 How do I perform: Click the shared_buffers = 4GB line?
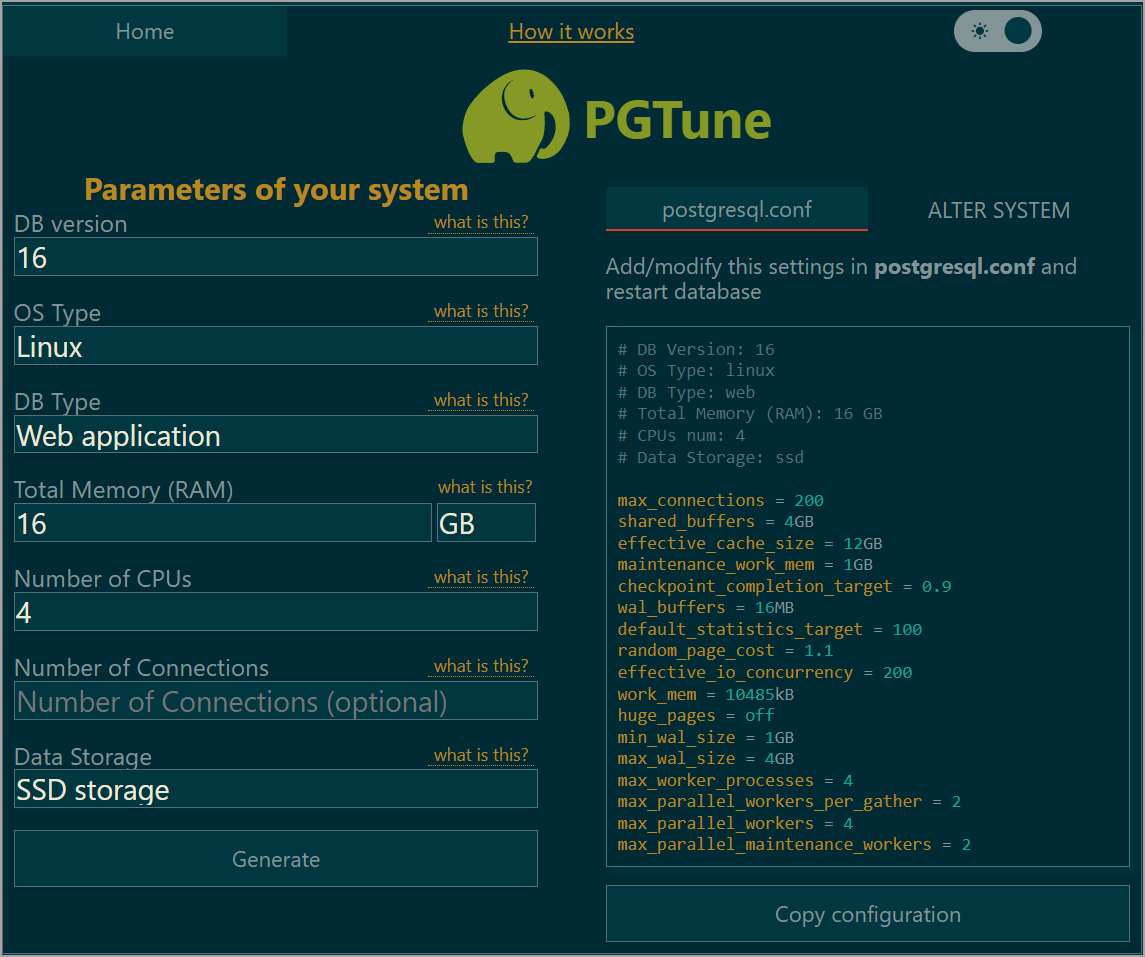point(716,521)
